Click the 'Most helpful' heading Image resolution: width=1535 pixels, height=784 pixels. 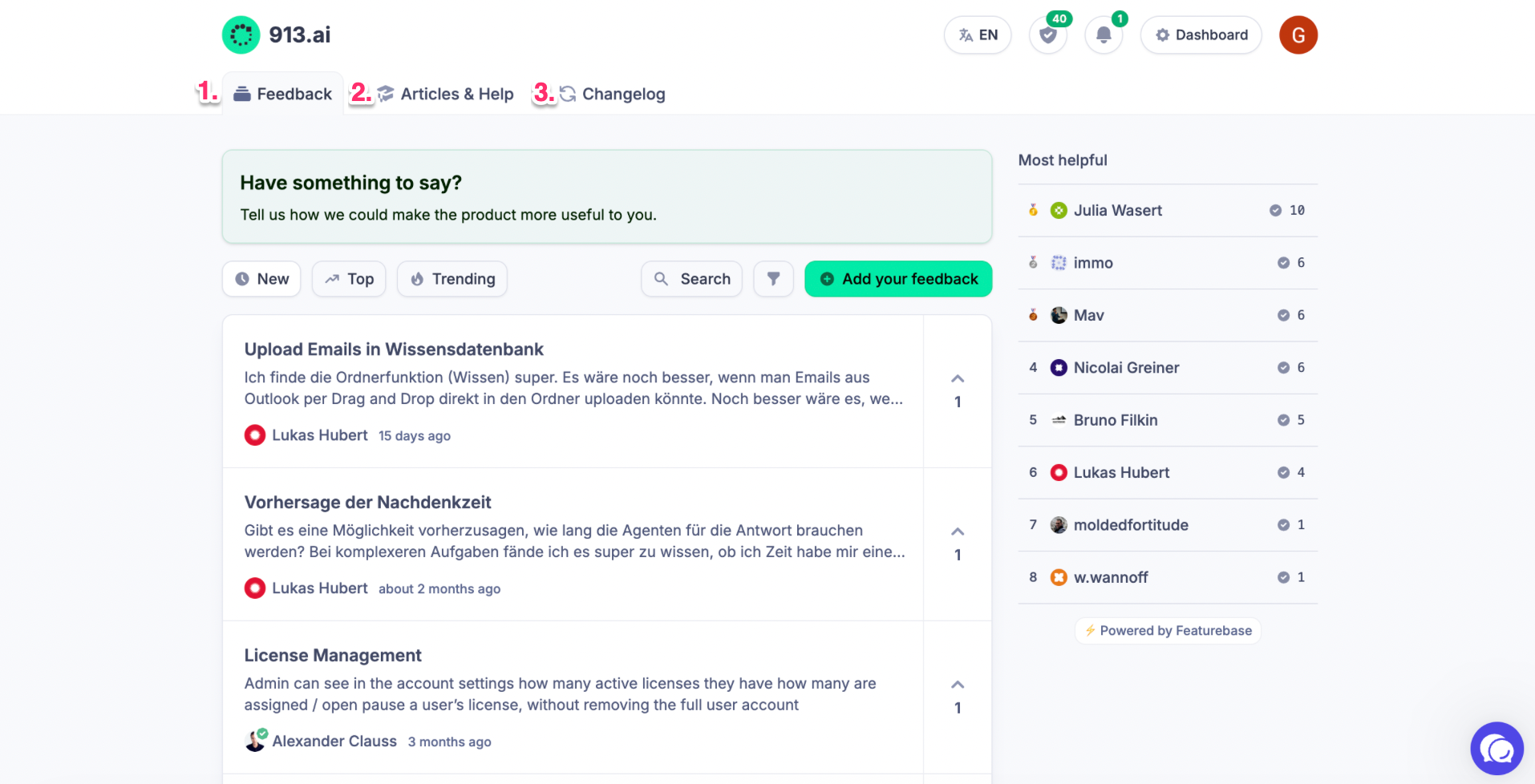pyautogui.click(x=1063, y=160)
